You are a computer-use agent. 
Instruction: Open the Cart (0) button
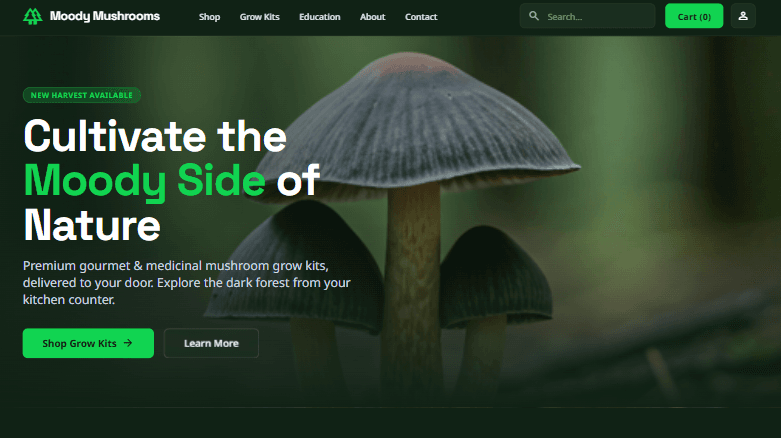[694, 16]
